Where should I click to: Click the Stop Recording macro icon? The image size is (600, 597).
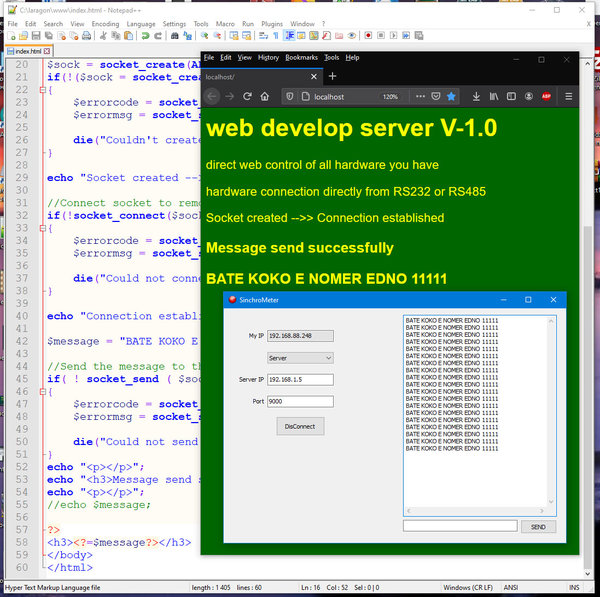point(381,36)
